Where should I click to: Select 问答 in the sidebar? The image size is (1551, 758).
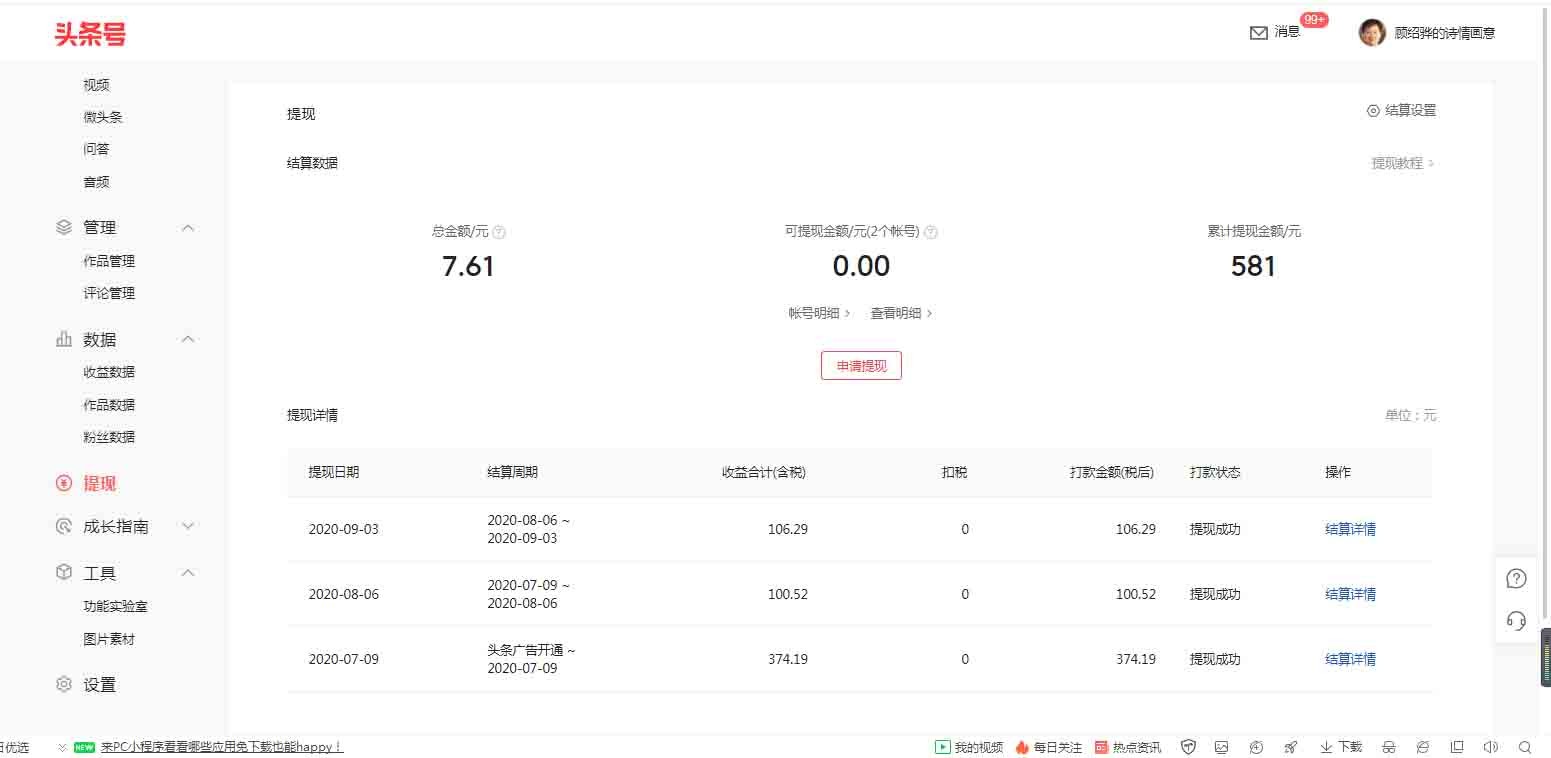tap(97, 149)
